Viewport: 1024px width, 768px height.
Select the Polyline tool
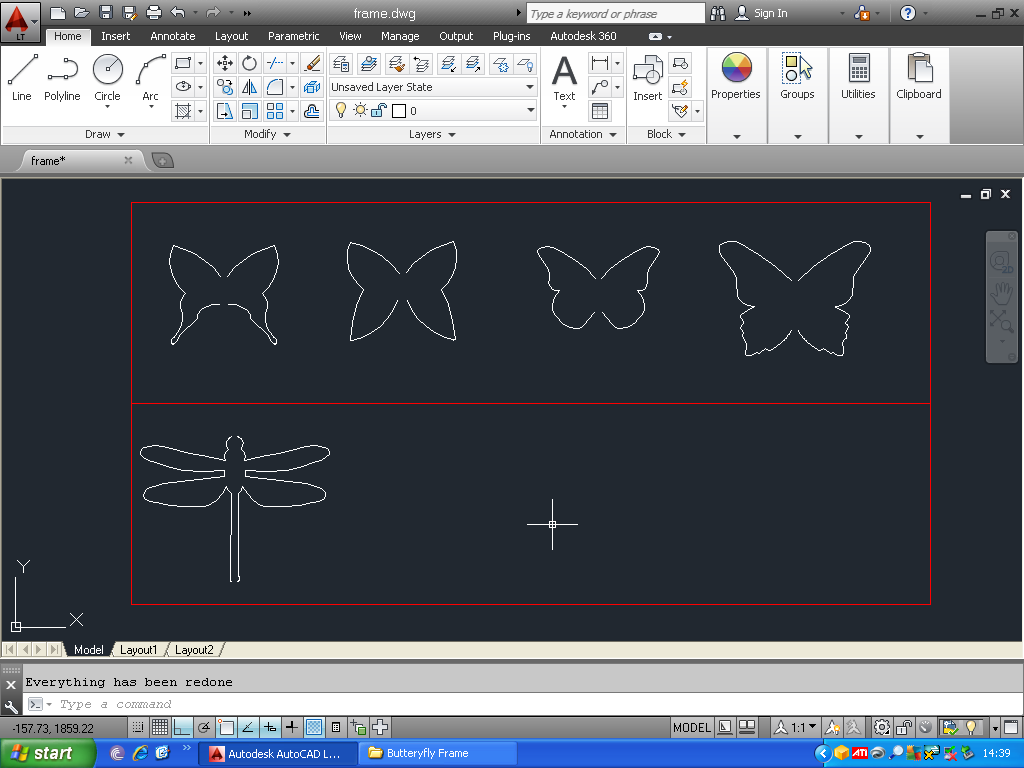coord(62,78)
